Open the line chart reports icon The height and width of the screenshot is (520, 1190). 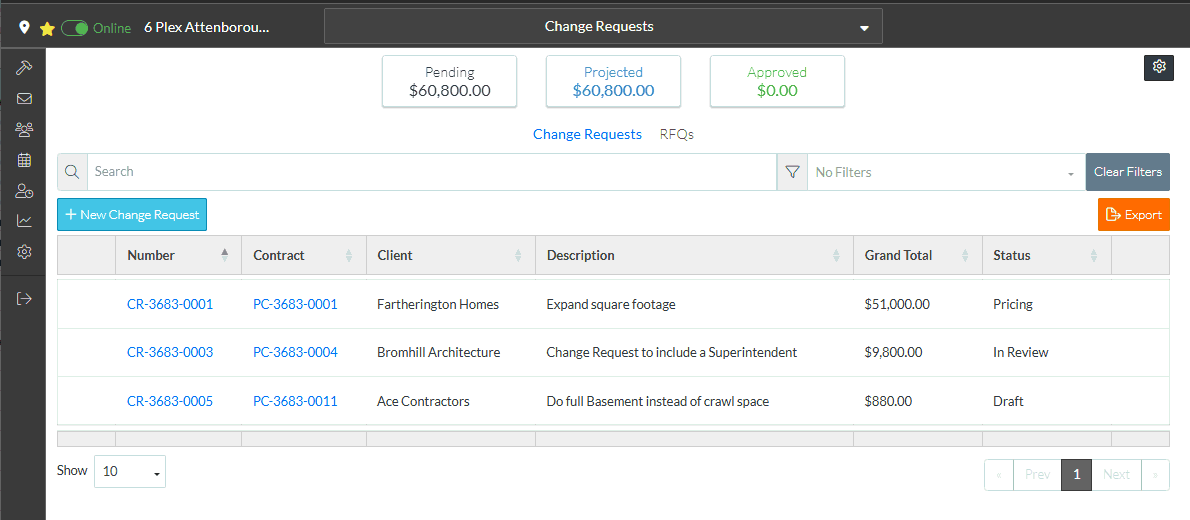[x=24, y=221]
